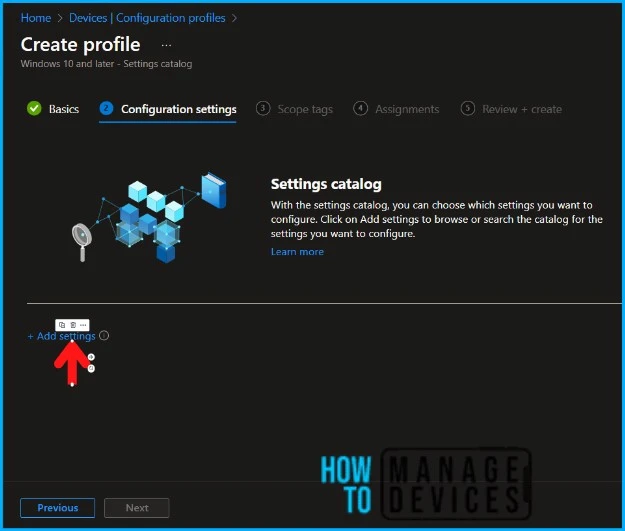Go to the Scope tags tab

coord(304,109)
